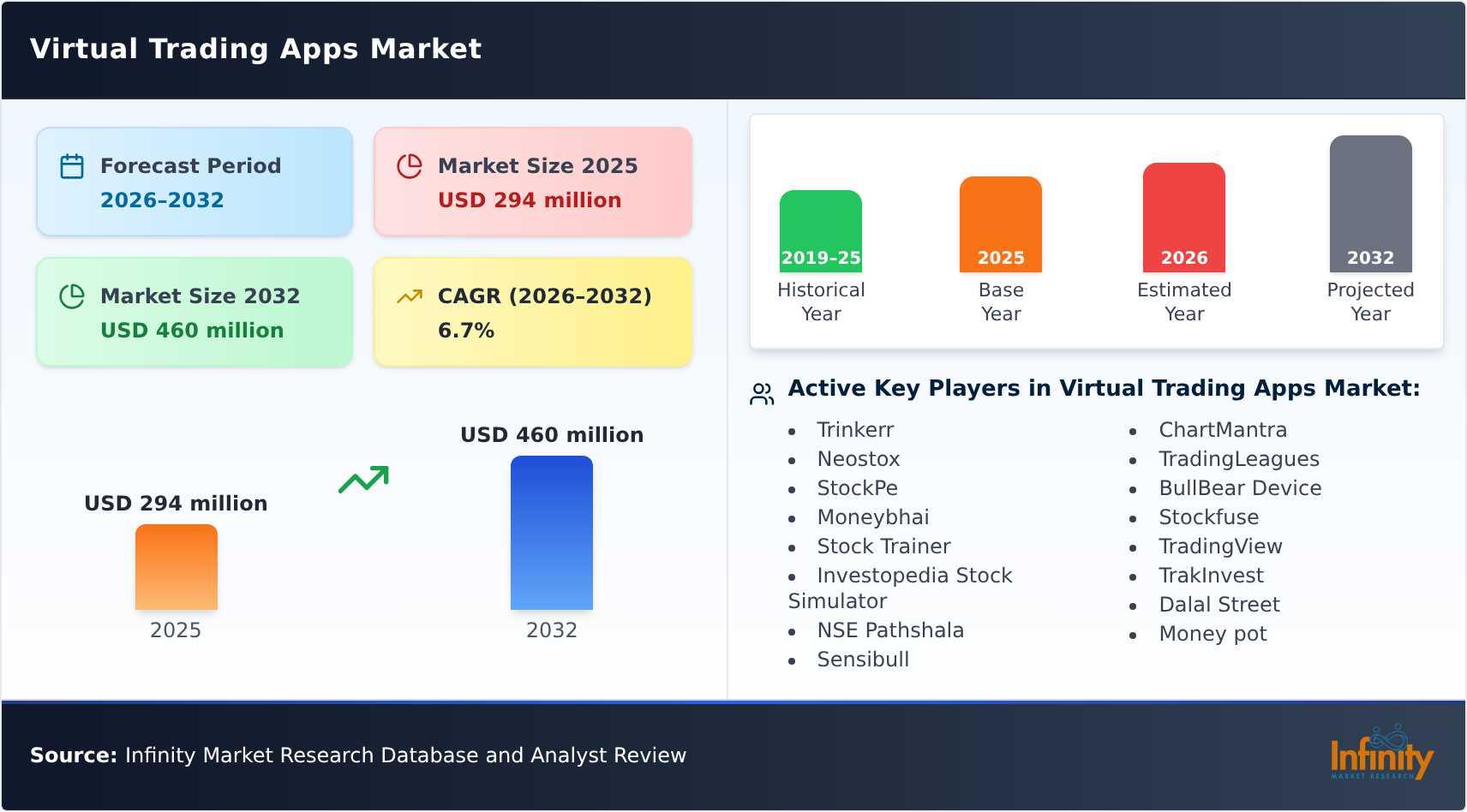Select the red 2026 Estimated Year bar
This screenshot has width=1467, height=812.
click(x=1184, y=218)
